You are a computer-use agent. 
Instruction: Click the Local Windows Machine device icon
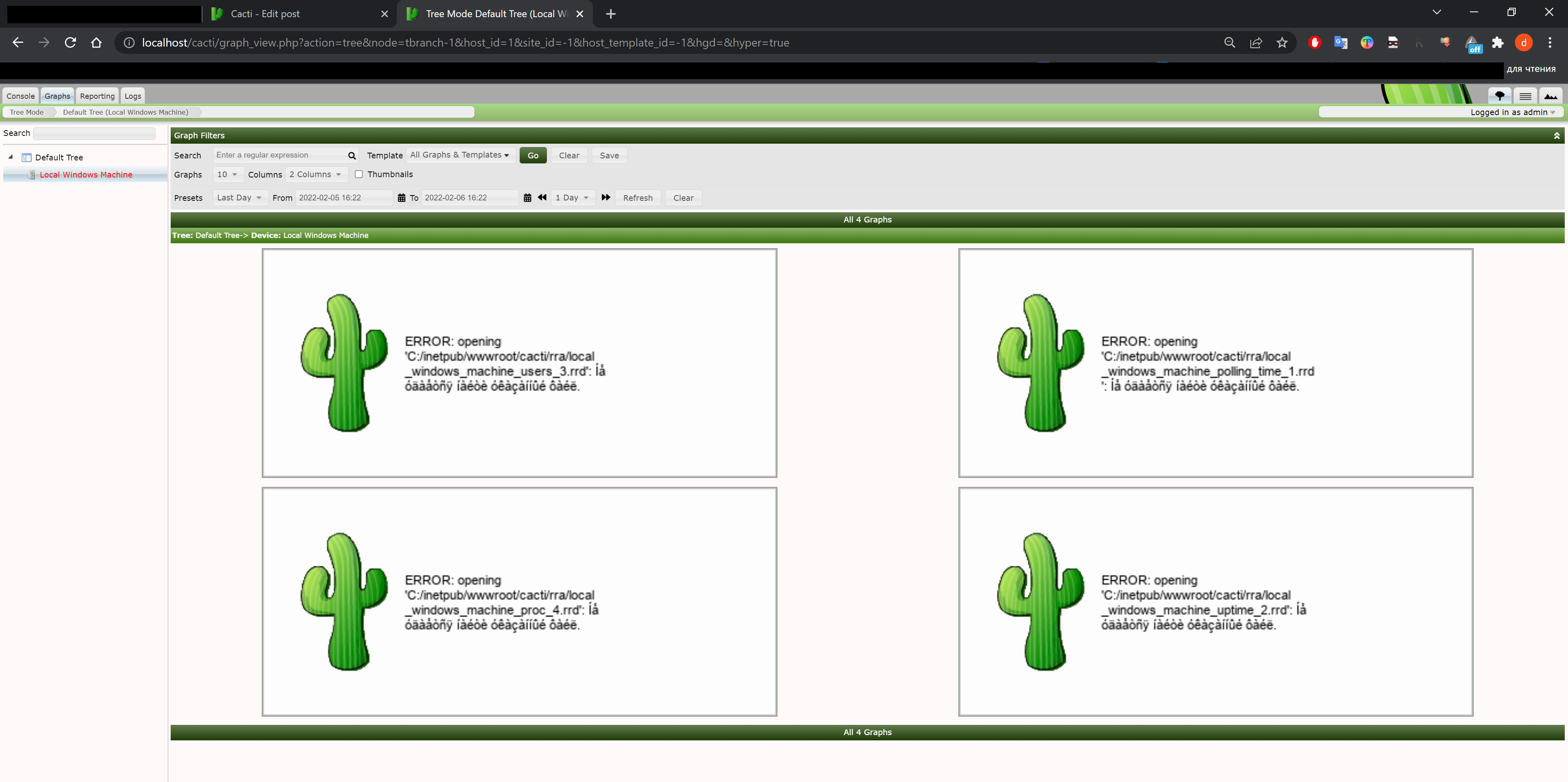pyautogui.click(x=32, y=175)
